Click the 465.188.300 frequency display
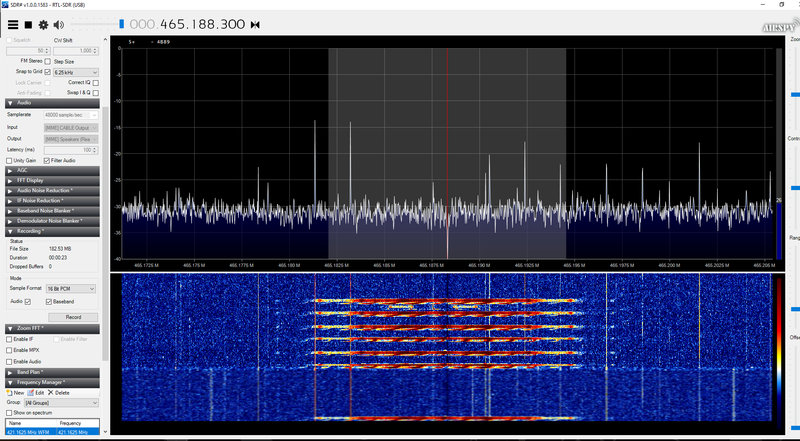 click(187, 24)
